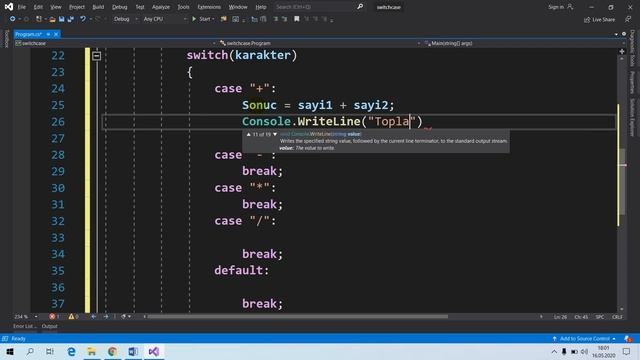Open the switchcase project navigation dropdown
The width and height of the screenshot is (640, 360).
coord(115,43)
